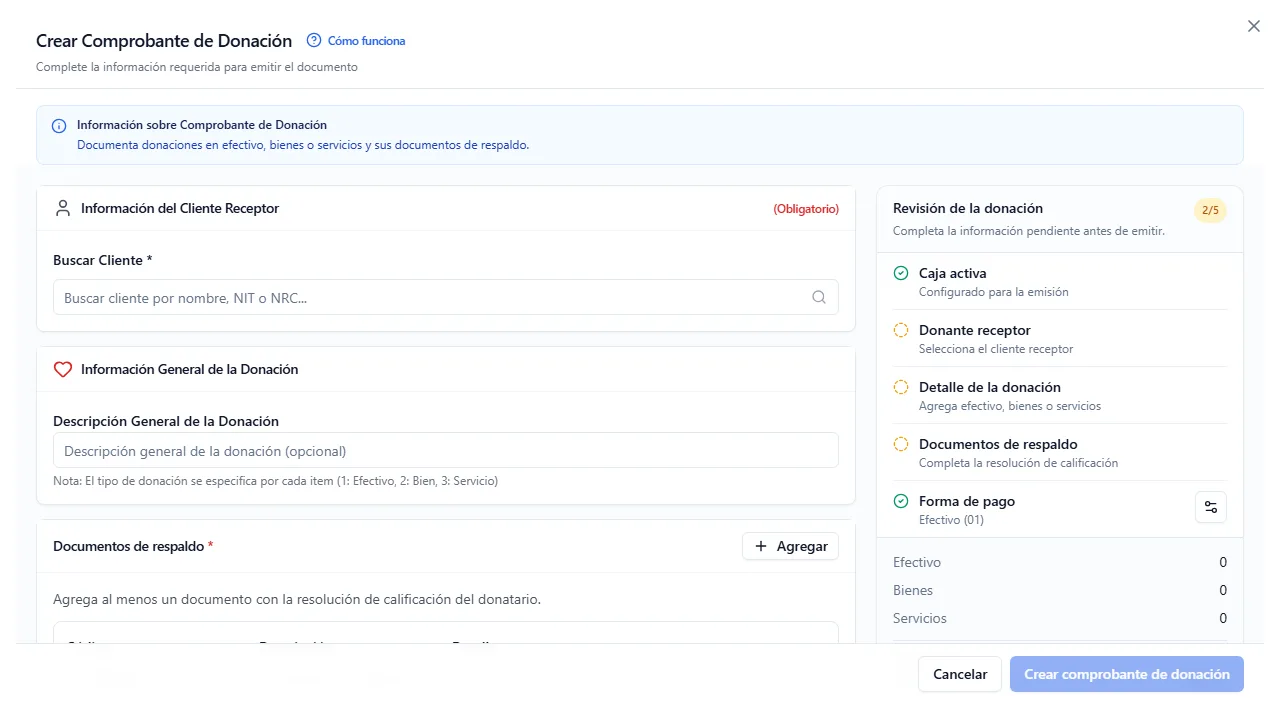Close the donation dialog with the X
1280x720 pixels.
pos(1254,27)
